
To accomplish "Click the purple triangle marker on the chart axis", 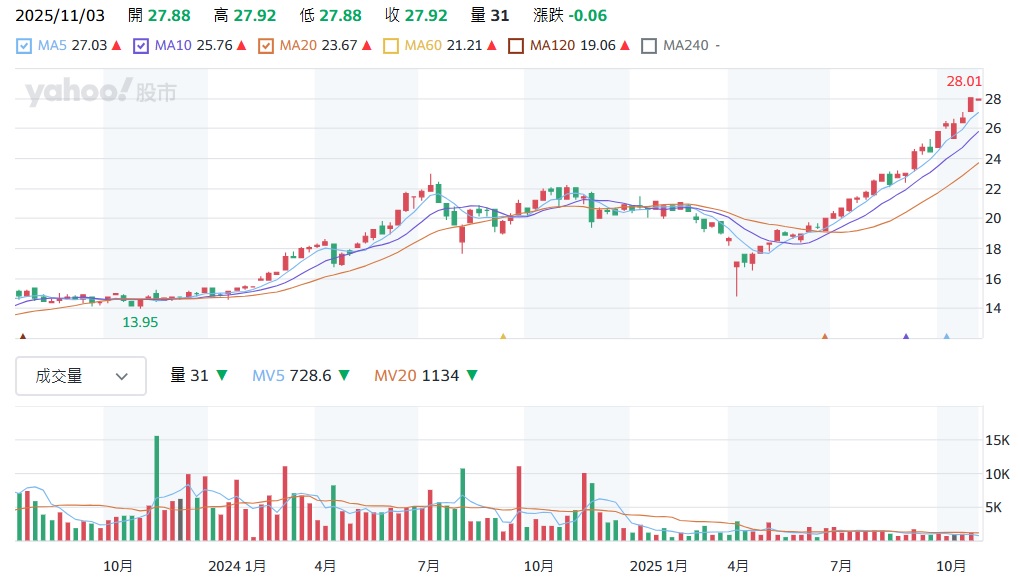I will pyautogui.click(x=906, y=338).
